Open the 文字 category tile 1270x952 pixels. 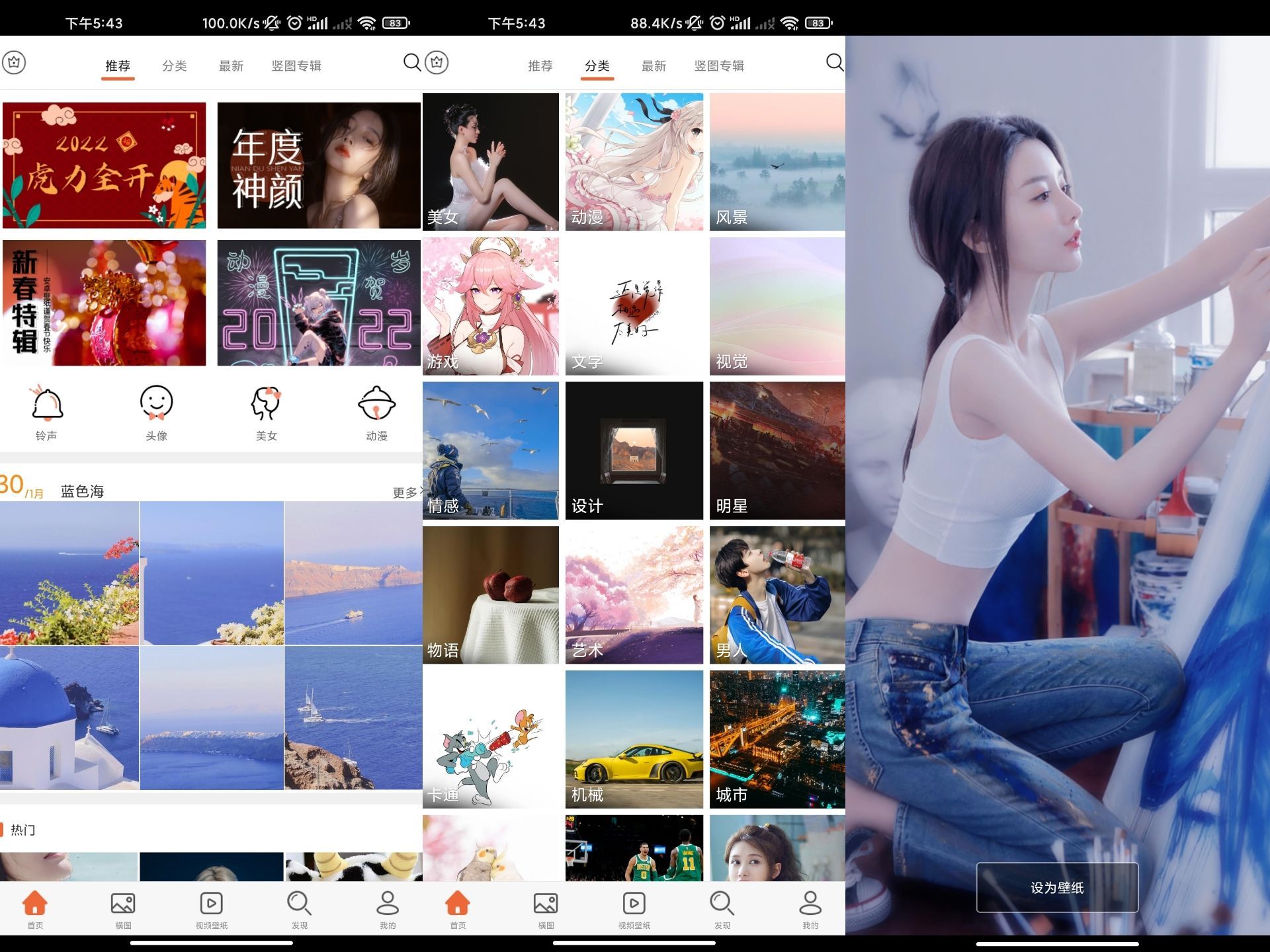tap(634, 306)
